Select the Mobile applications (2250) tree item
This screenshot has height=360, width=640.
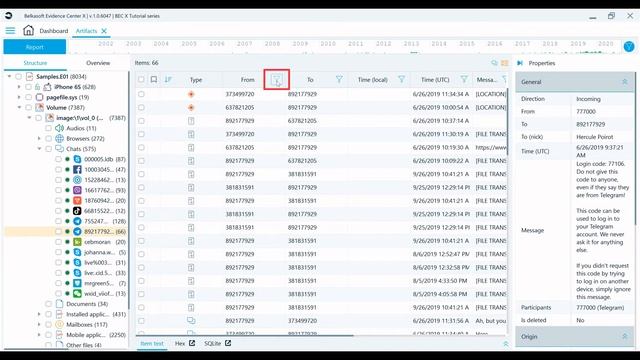click(91, 335)
